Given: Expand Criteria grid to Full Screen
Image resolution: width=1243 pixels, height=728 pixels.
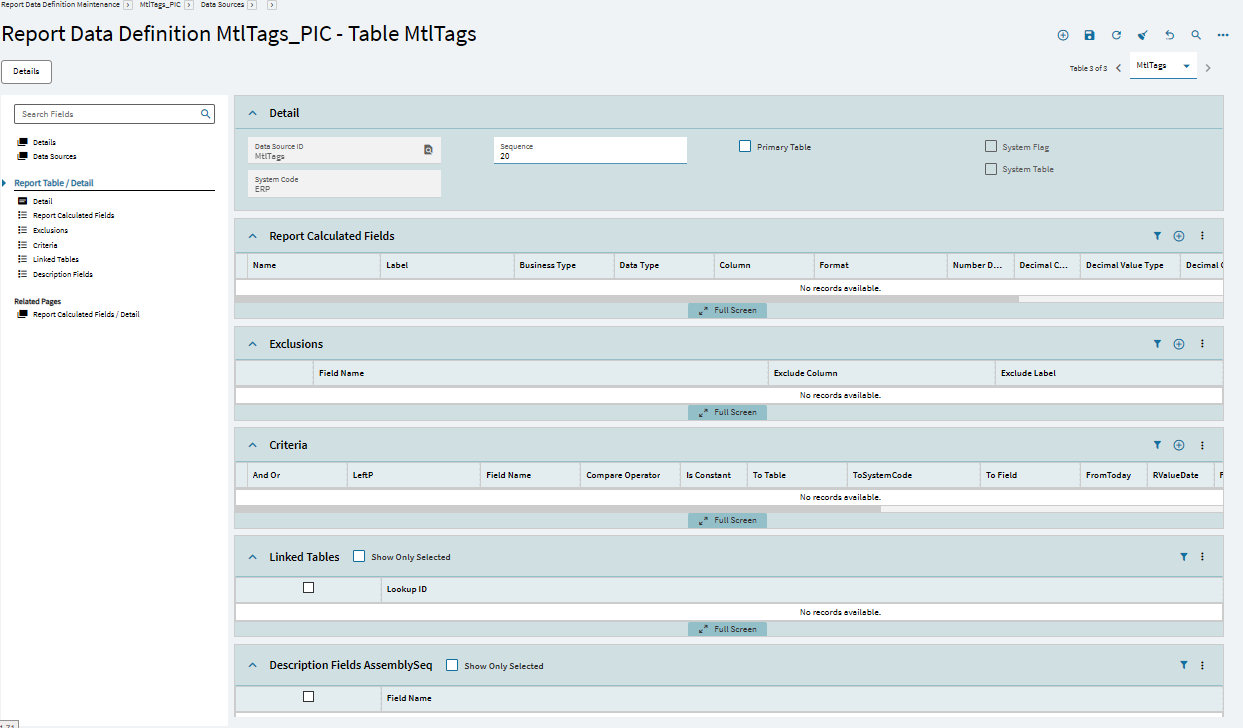Looking at the screenshot, I should click(x=727, y=520).
